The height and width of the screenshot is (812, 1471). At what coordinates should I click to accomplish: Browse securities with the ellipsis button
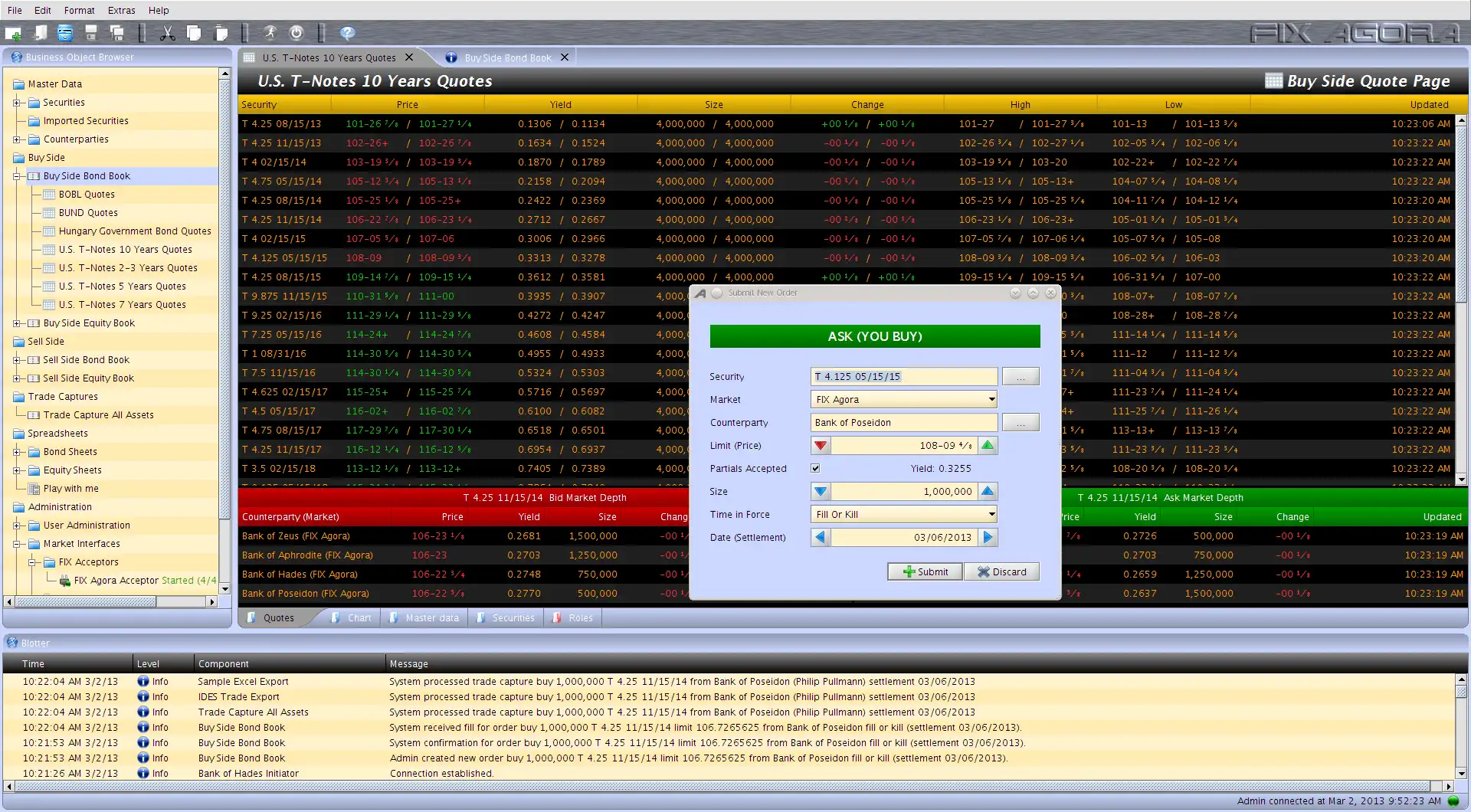(1021, 376)
